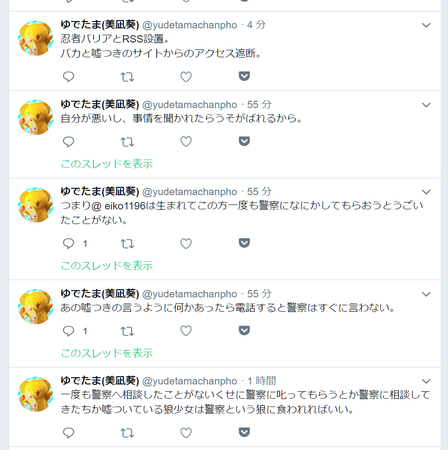448x450 pixels.
Task: Retweet the tweet mentioning @eiko1196
Action: [x=127, y=244]
